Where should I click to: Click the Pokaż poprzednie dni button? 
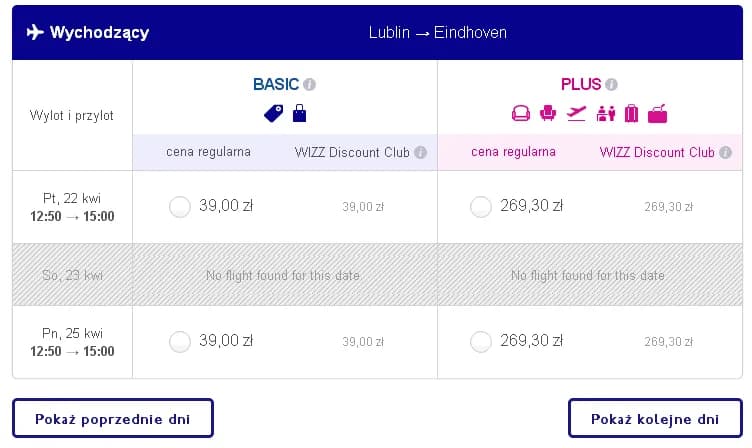point(113,418)
